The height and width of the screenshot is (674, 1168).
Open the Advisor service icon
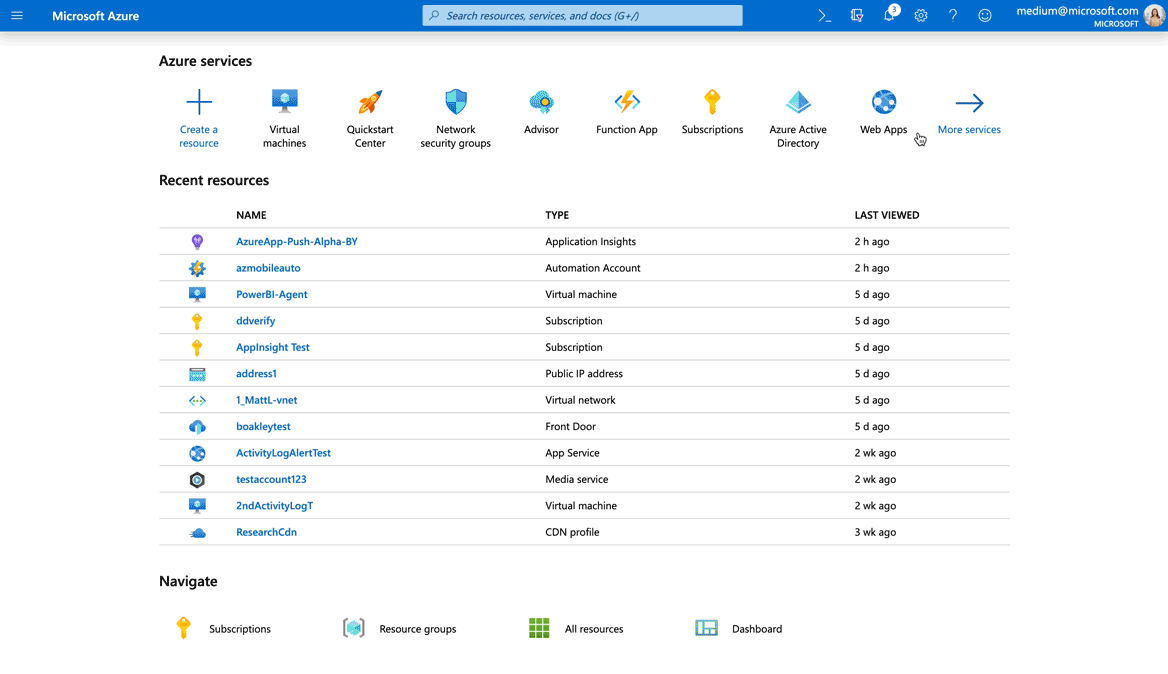pyautogui.click(x=542, y=102)
